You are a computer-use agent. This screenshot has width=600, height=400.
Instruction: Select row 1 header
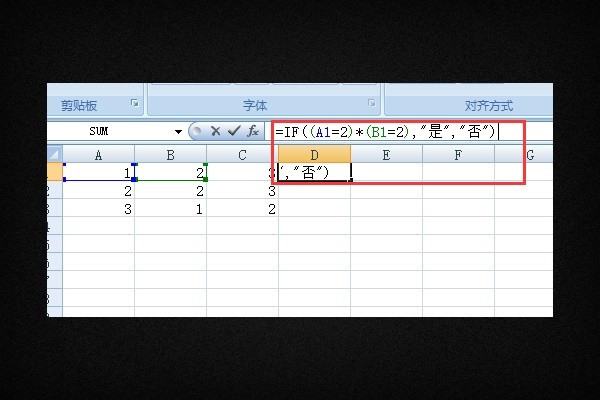click(55, 172)
